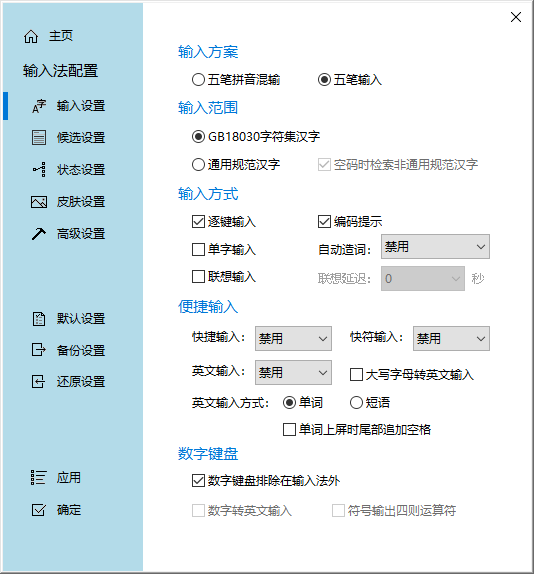This screenshot has height=574, width=534.
Task: Expand the 自动造词 dropdown
Action: coord(435,247)
